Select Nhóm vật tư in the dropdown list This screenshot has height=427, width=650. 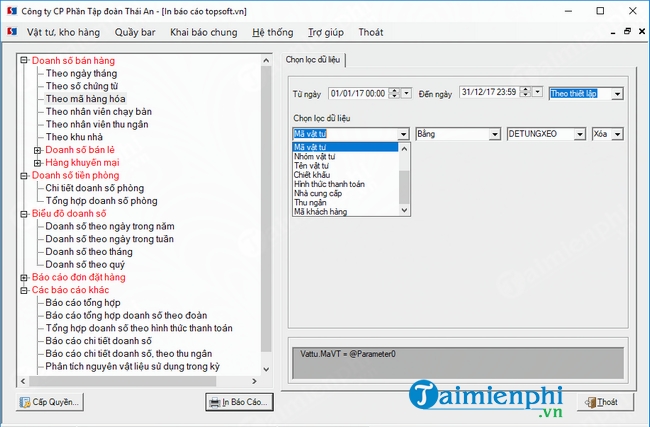click(x=315, y=157)
